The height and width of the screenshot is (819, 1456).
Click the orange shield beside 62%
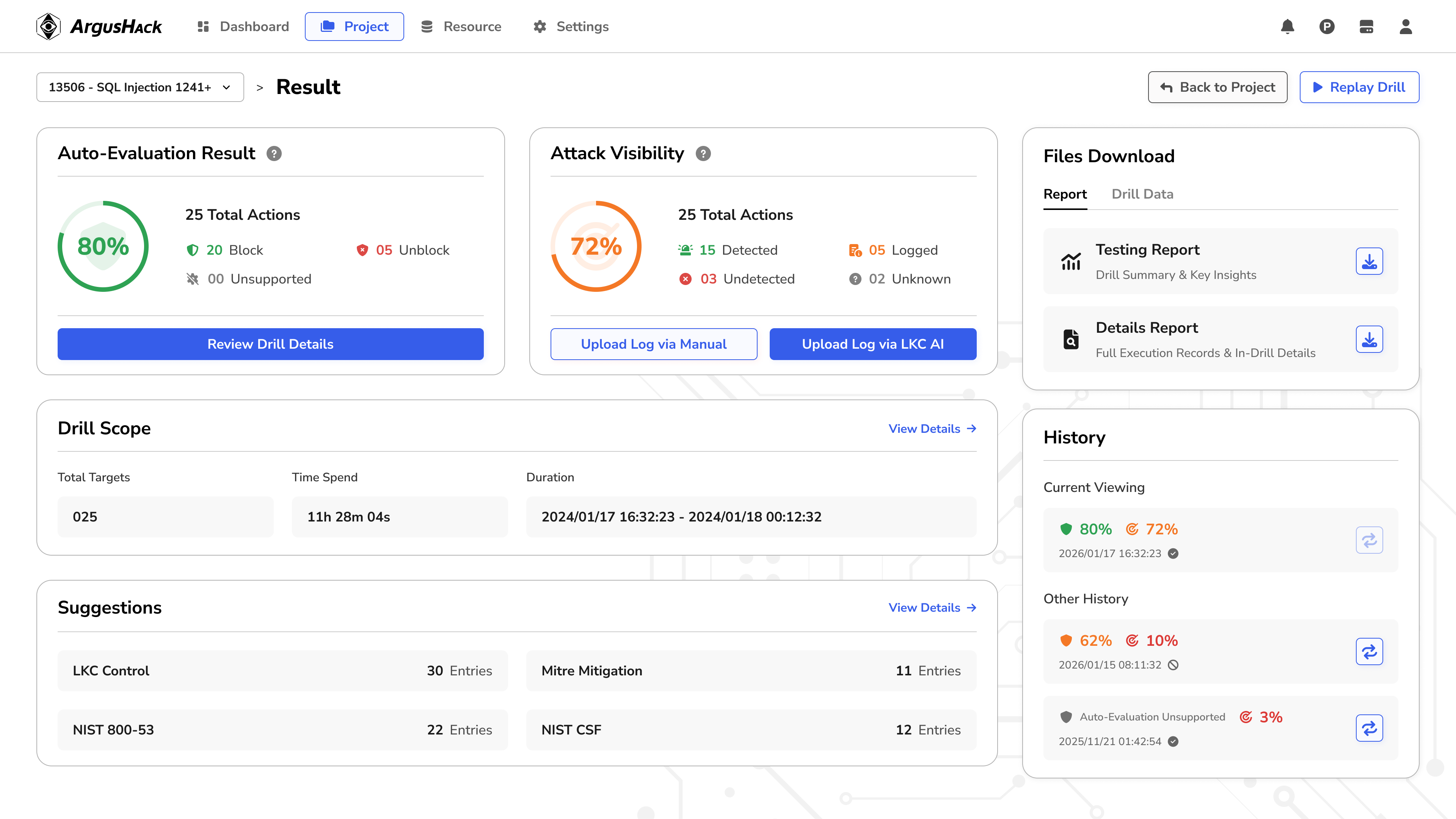tap(1066, 640)
